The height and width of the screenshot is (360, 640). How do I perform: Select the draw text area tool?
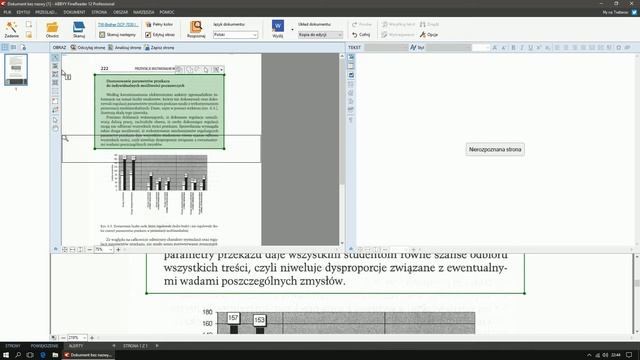coord(56,66)
